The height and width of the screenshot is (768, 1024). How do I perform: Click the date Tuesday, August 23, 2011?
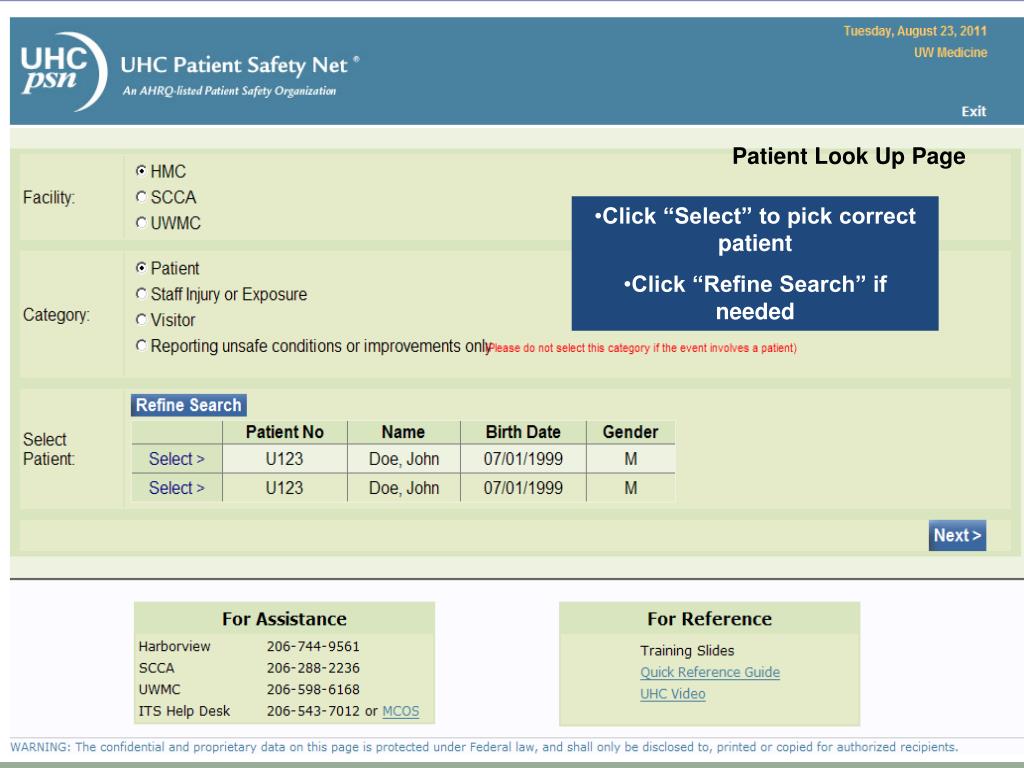(x=915, y=31)
